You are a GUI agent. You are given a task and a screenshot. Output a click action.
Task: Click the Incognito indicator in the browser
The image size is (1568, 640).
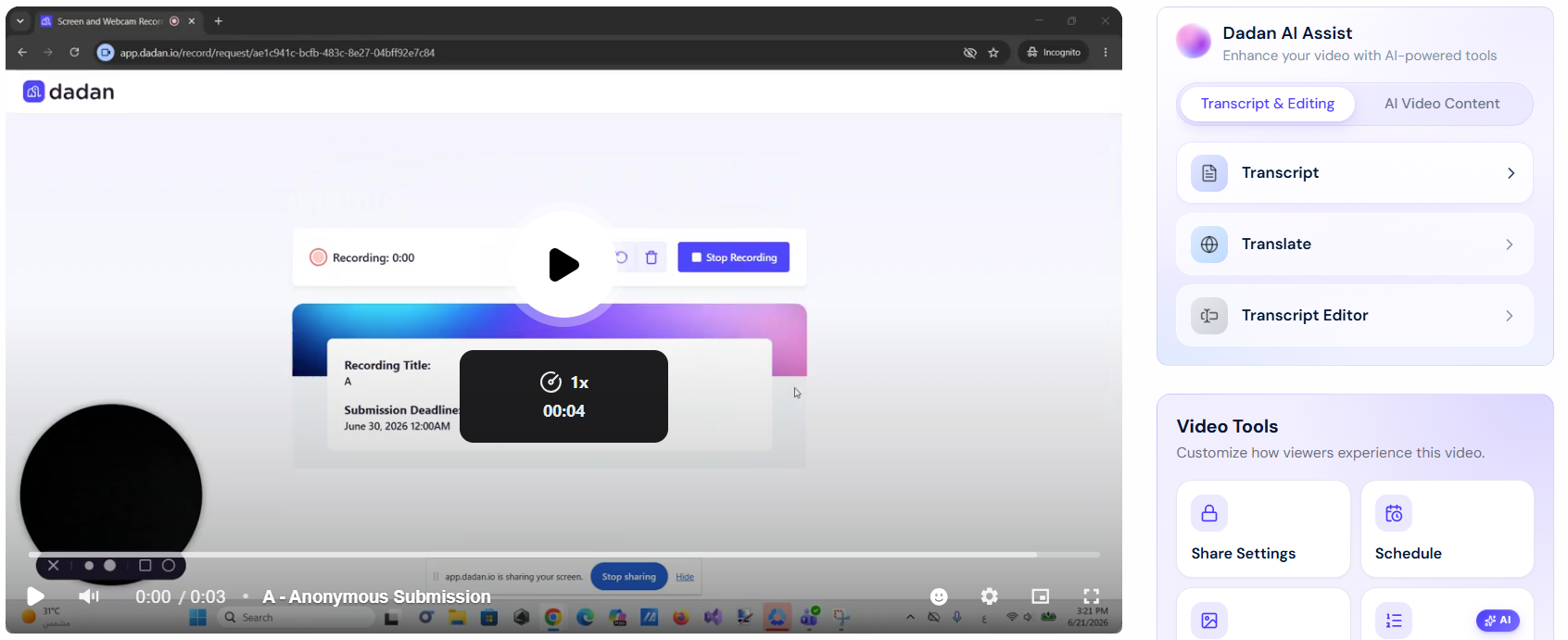pos(1054,53)
